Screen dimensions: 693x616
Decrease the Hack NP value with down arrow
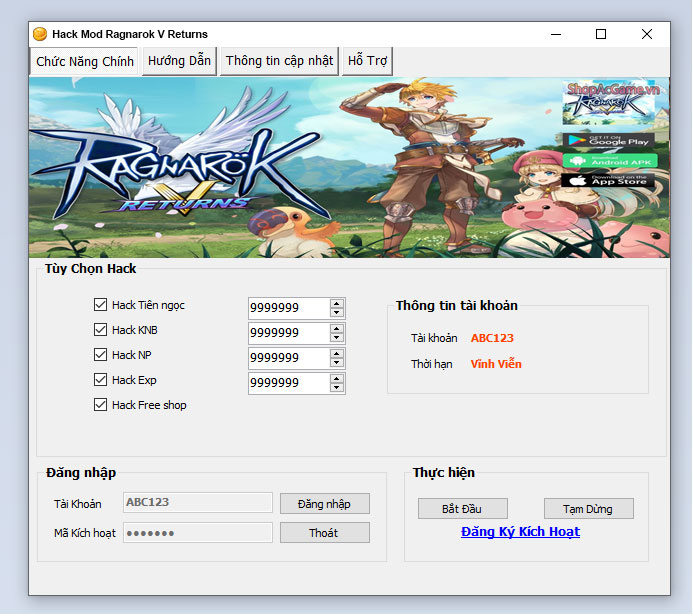coord(337,363)
